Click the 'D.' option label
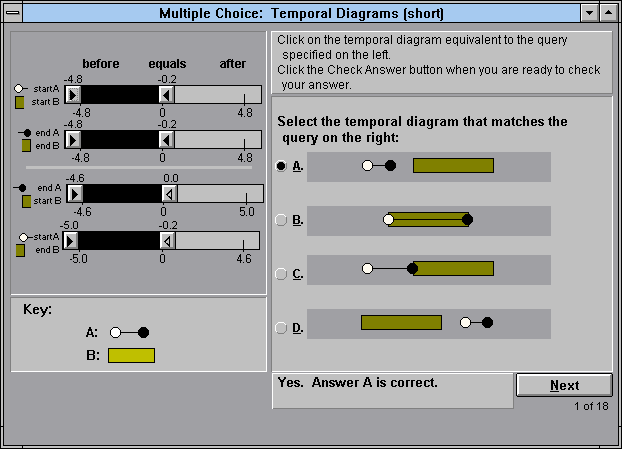 coord(298,328)
